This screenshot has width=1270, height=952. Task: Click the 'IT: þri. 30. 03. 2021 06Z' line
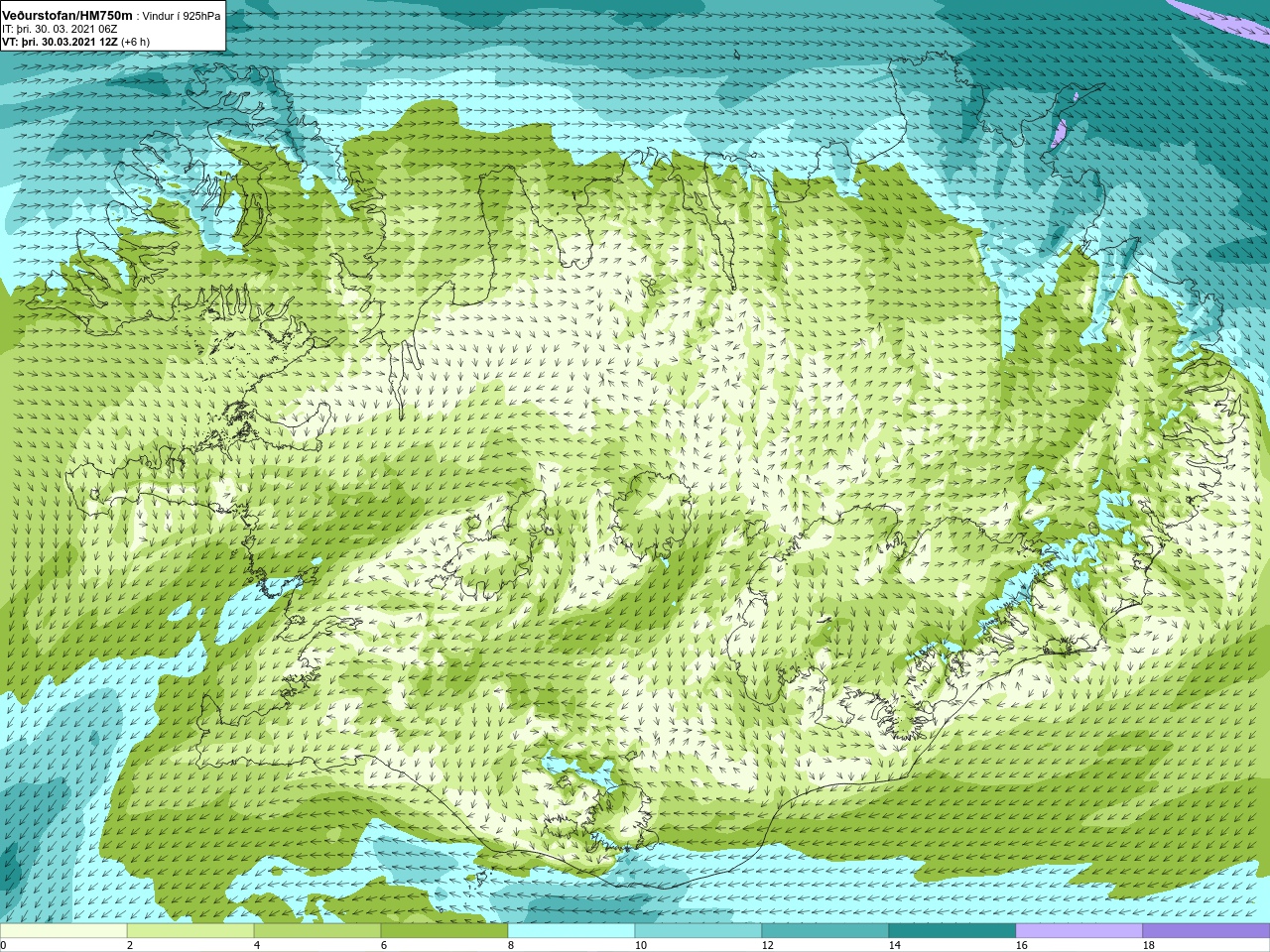(62, 30)
